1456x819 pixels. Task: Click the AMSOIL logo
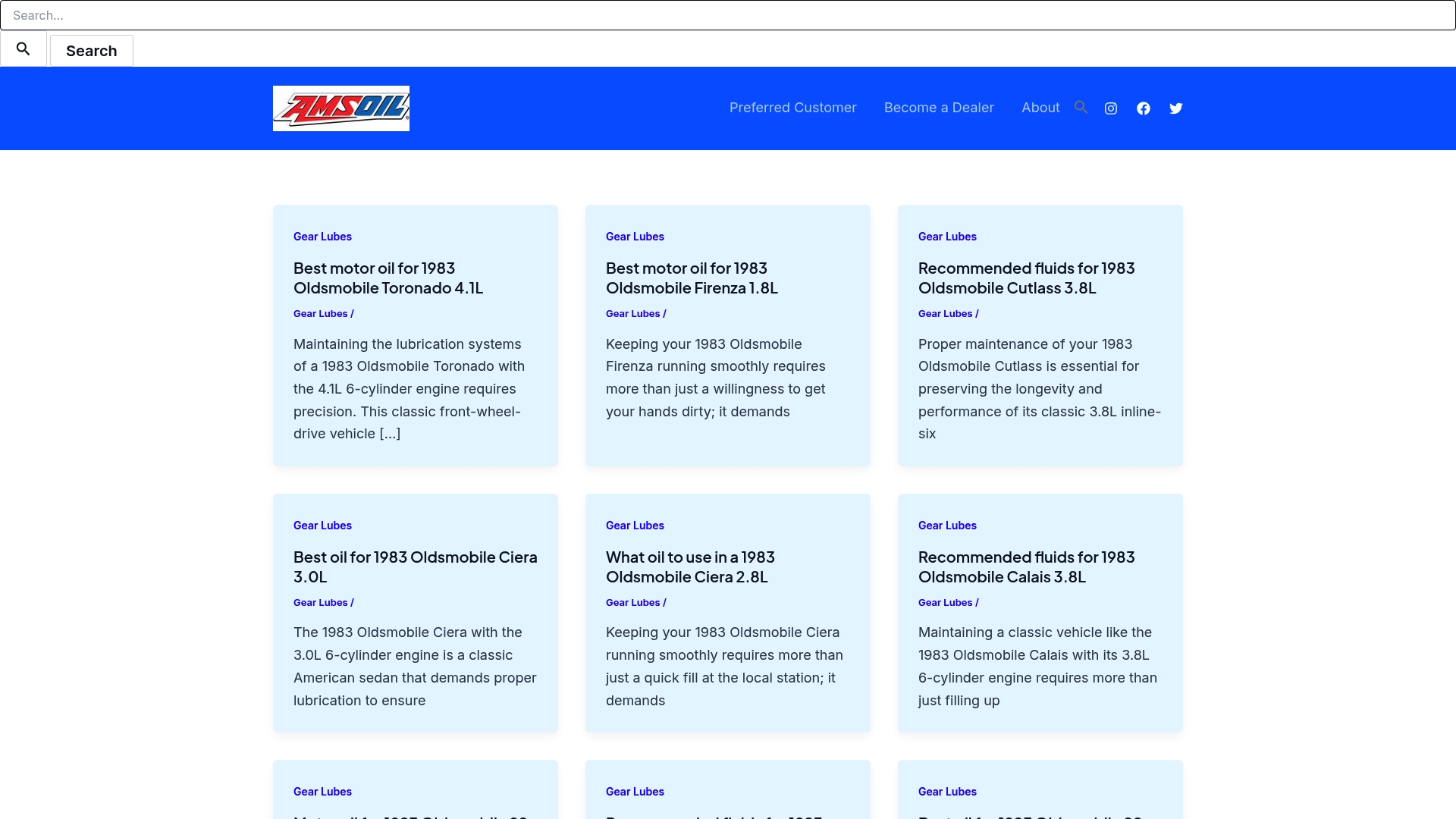pyautogui.click(x=341, y=108)
